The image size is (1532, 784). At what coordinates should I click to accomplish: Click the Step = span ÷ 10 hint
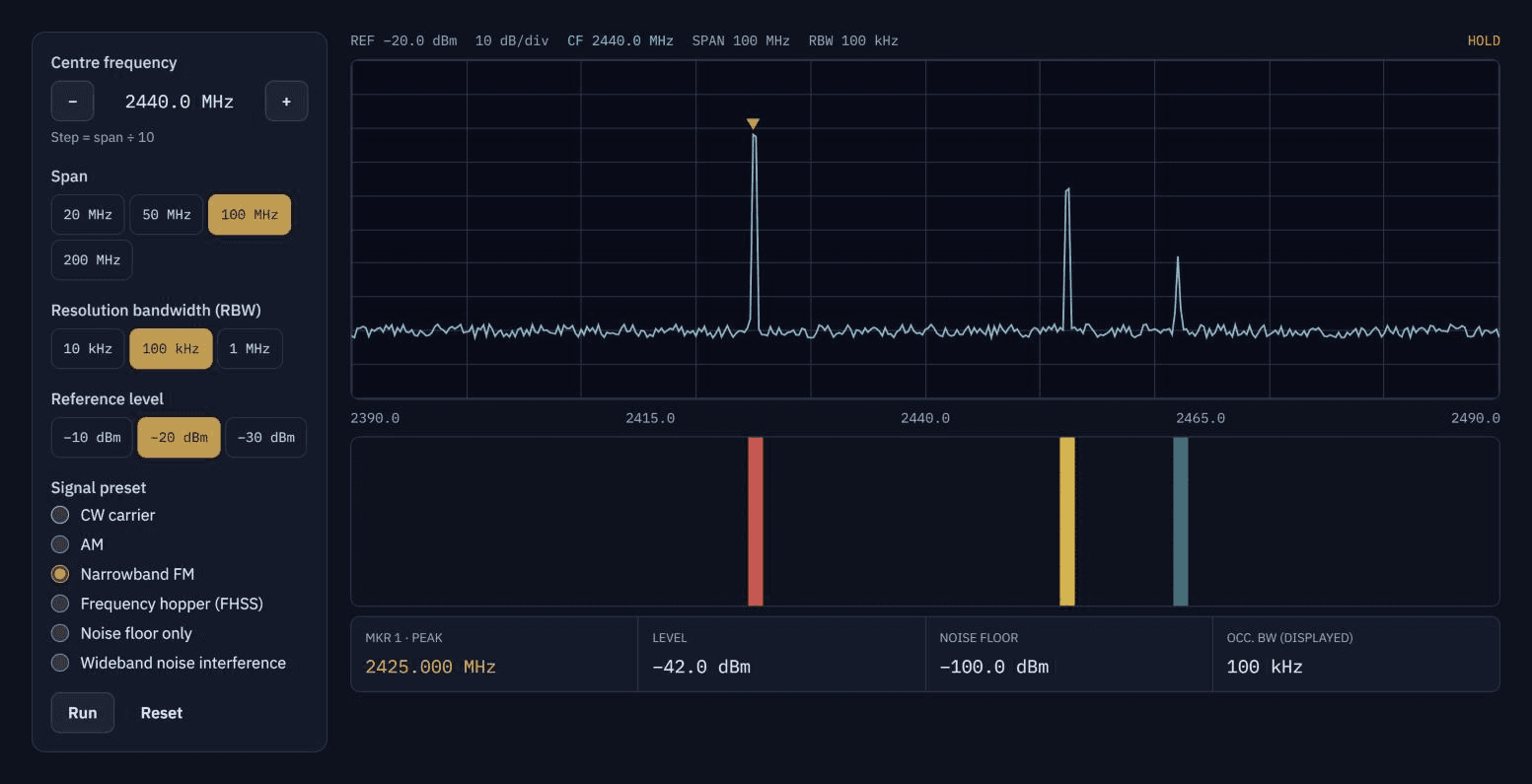[103, 137]
